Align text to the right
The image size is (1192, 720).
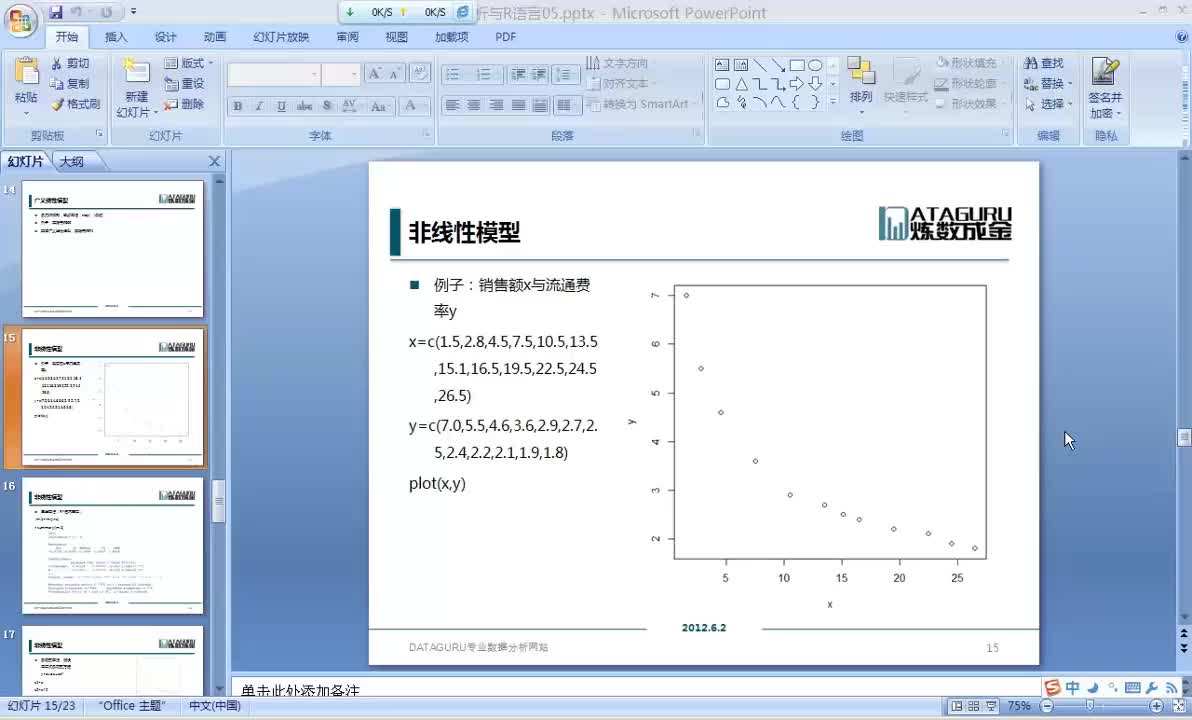pyautogui.click(x=496, y=106)
